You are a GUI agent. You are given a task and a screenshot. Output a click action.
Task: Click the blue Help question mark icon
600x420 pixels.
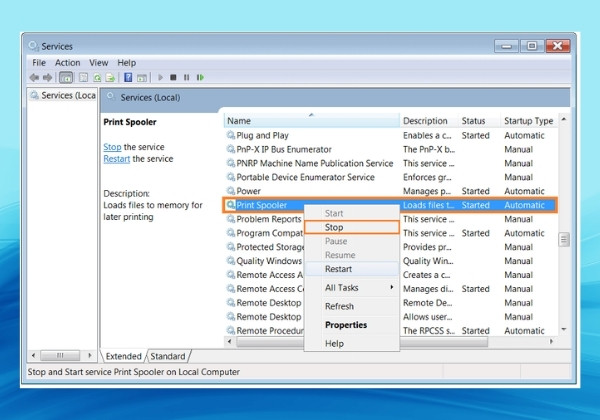pos(128,78)
